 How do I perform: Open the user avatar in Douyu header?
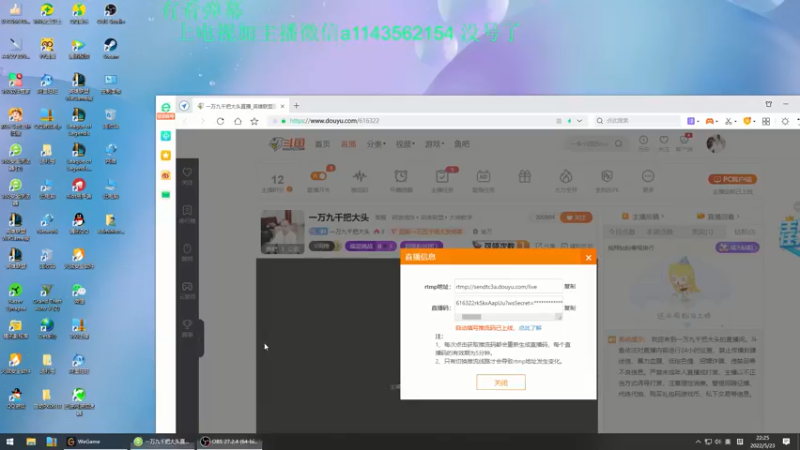716,144
